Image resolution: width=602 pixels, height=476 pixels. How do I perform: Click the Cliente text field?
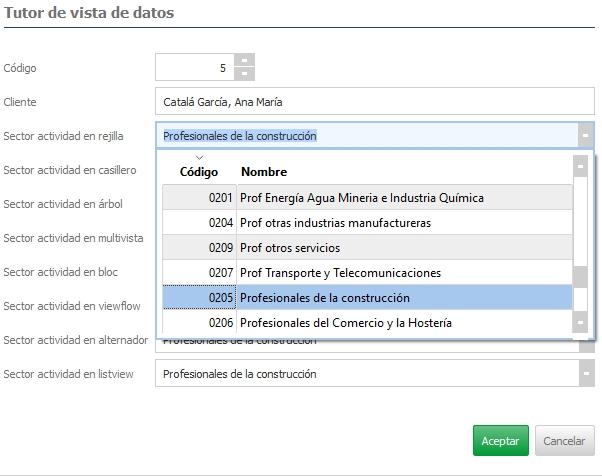(x=375, y=102)
